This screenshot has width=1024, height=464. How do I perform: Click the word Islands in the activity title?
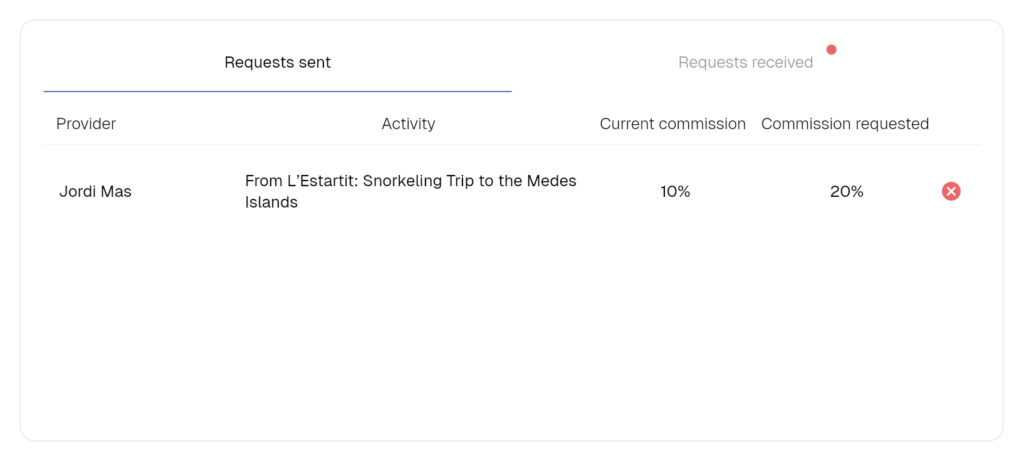(x=271, y=203)
